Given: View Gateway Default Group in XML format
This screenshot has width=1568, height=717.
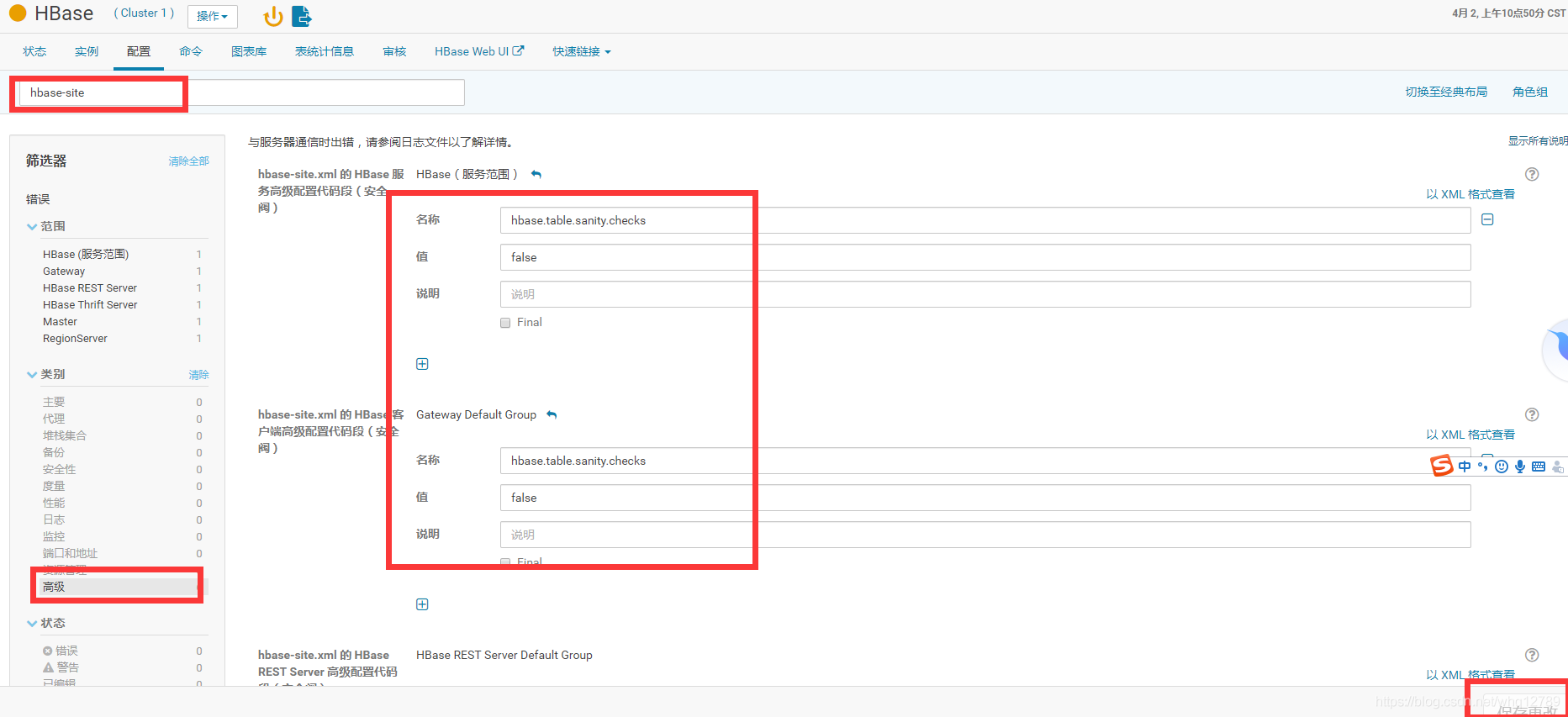Looking at the screenshot, I should point(1470,435).
